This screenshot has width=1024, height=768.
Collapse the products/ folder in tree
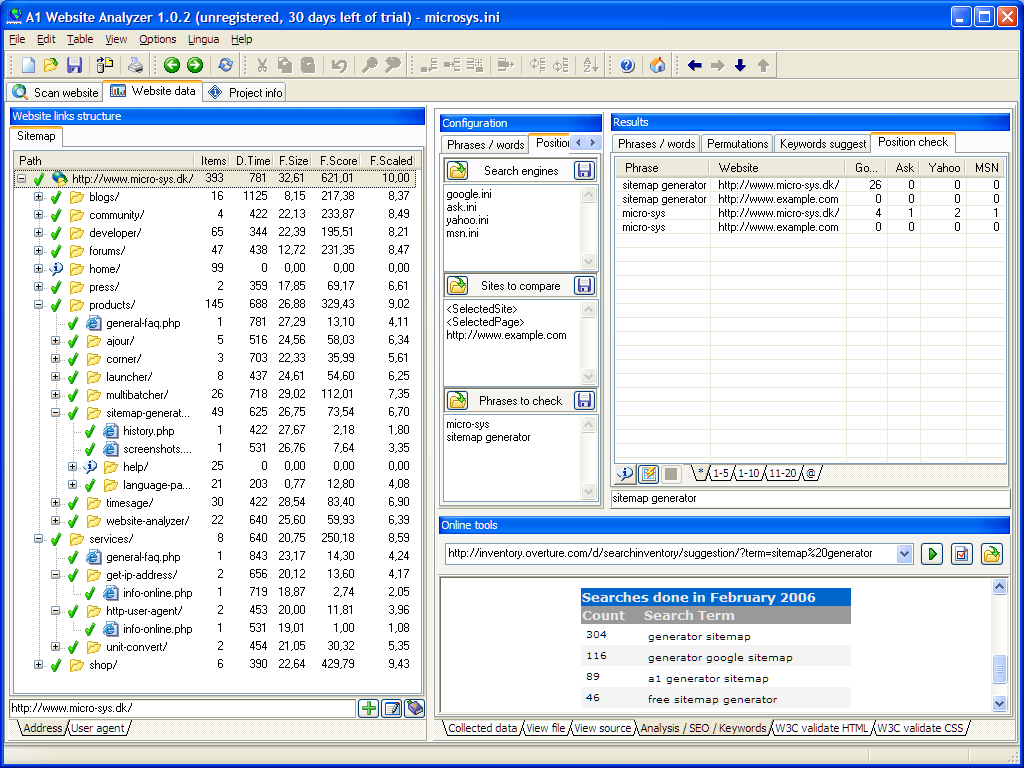point(39,304)
